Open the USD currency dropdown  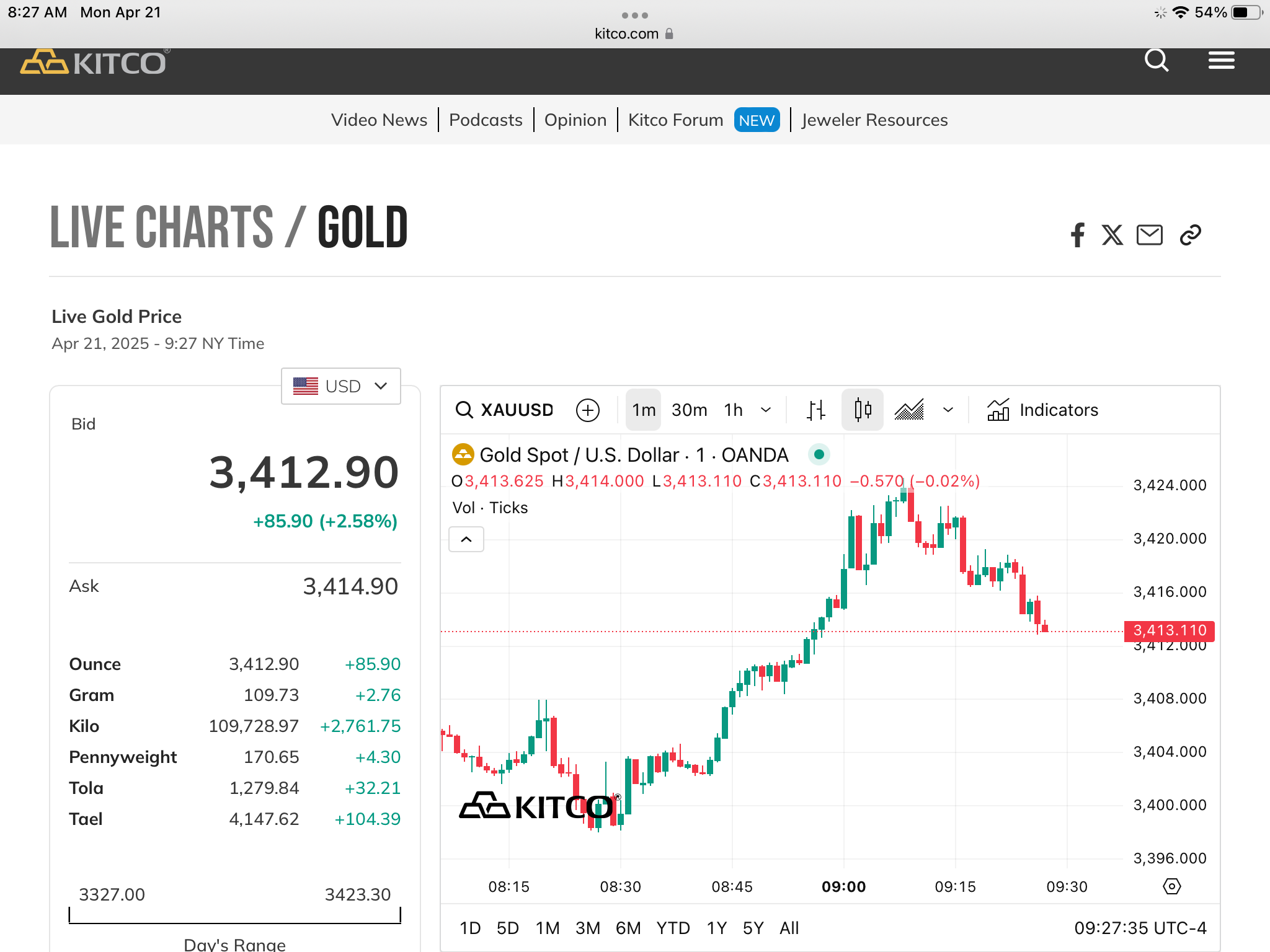tap(341, 386)
